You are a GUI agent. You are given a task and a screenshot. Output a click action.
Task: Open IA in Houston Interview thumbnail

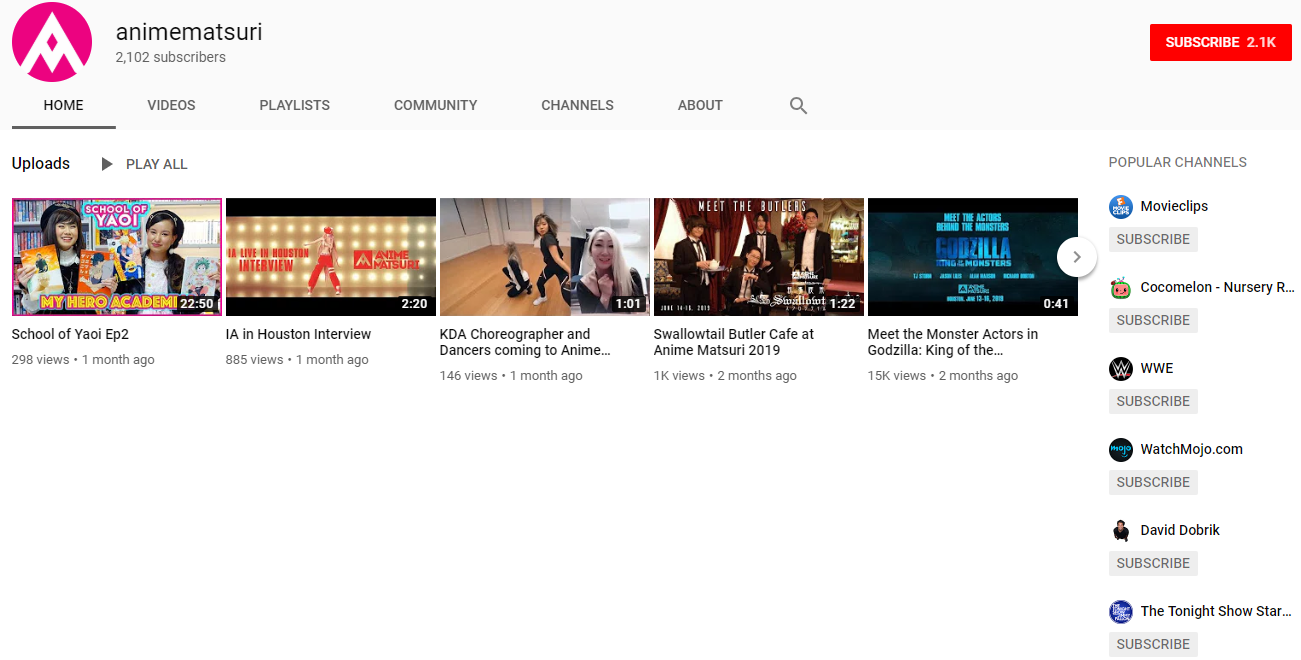point(331,257)
